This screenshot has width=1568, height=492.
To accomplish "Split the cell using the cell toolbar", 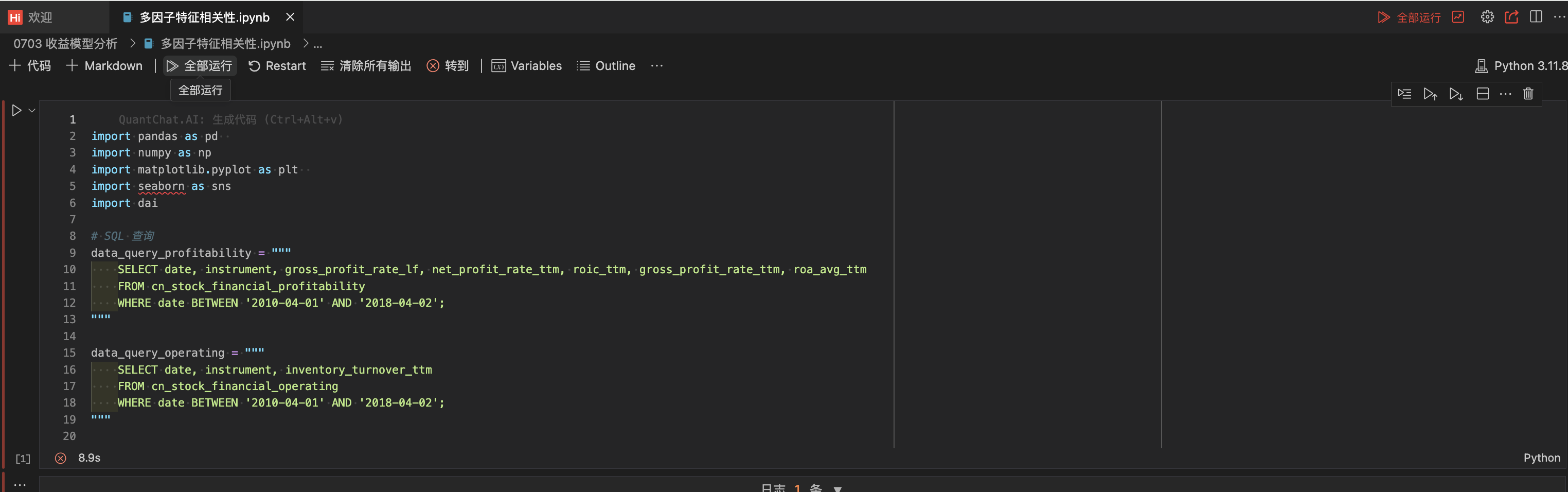I will pyautogui.click(x=1483, y=94).
